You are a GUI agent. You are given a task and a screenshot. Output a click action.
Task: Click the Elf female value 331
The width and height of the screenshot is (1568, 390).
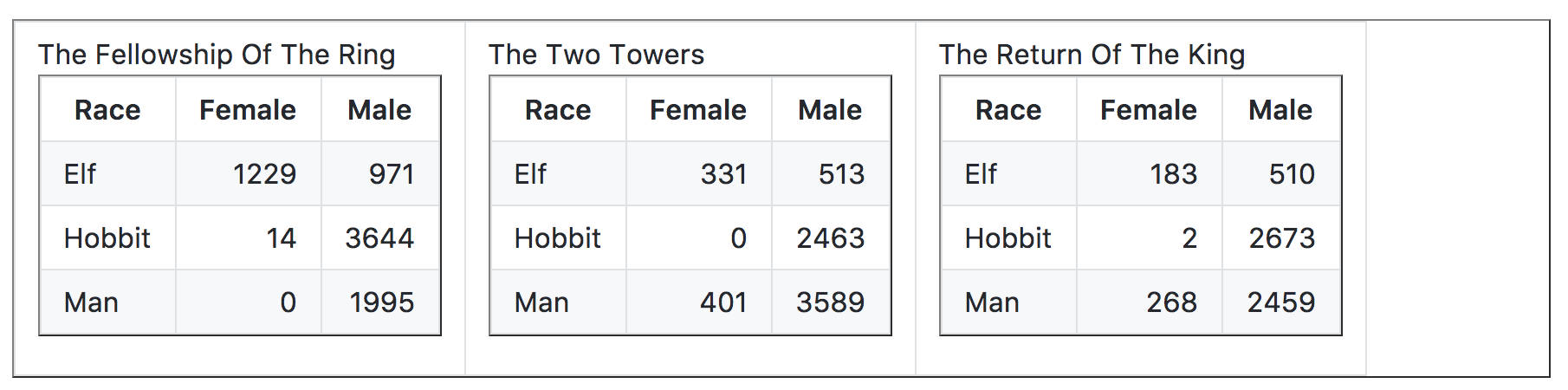[x=723, y=174]
